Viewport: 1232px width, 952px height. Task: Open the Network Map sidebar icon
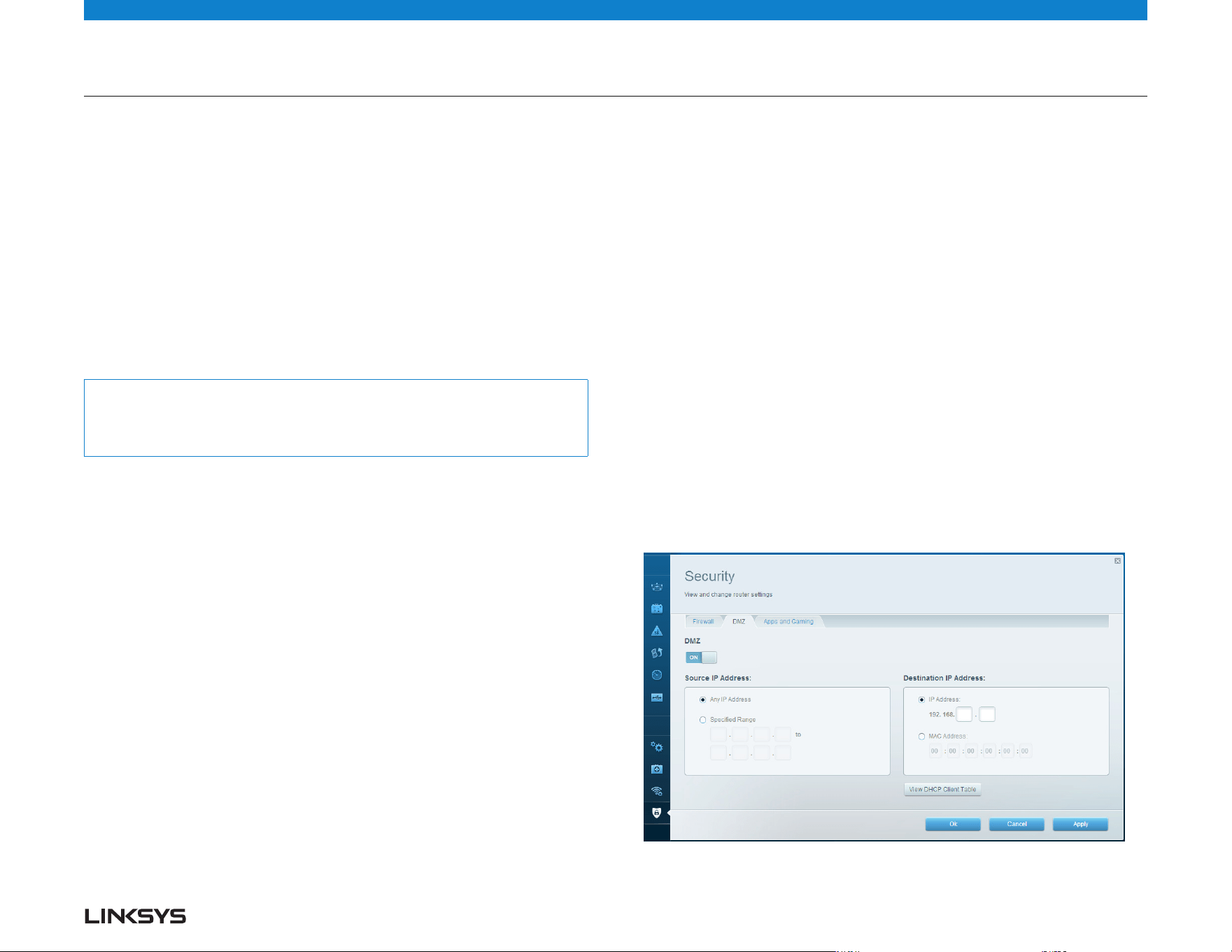(656, 587)
